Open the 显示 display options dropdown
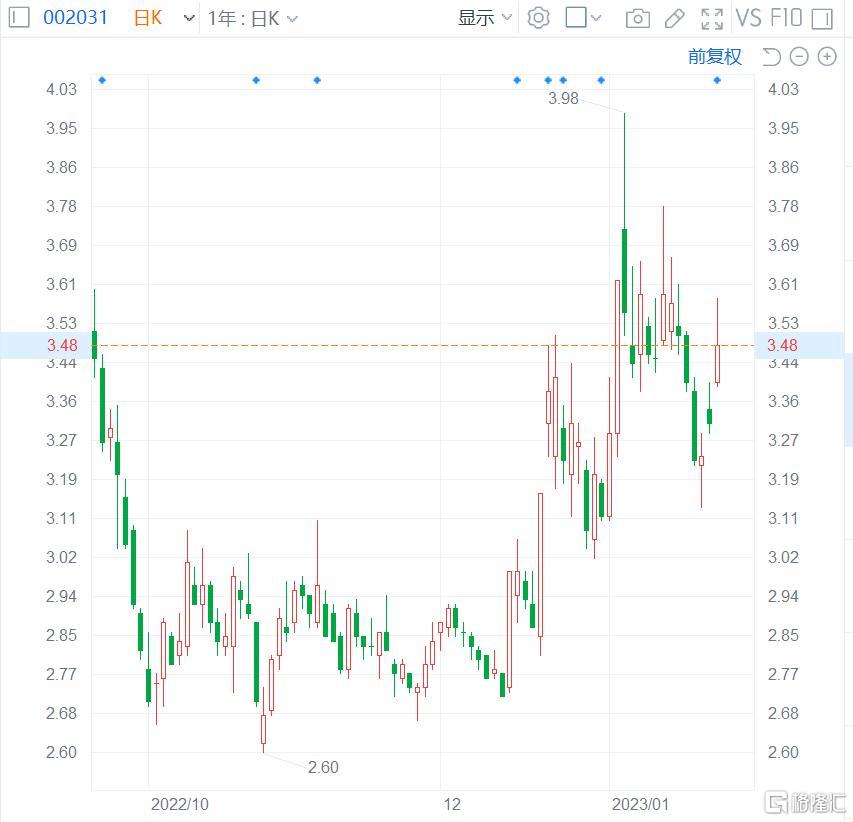Screen dimensions: 853x822 (485, 18)
